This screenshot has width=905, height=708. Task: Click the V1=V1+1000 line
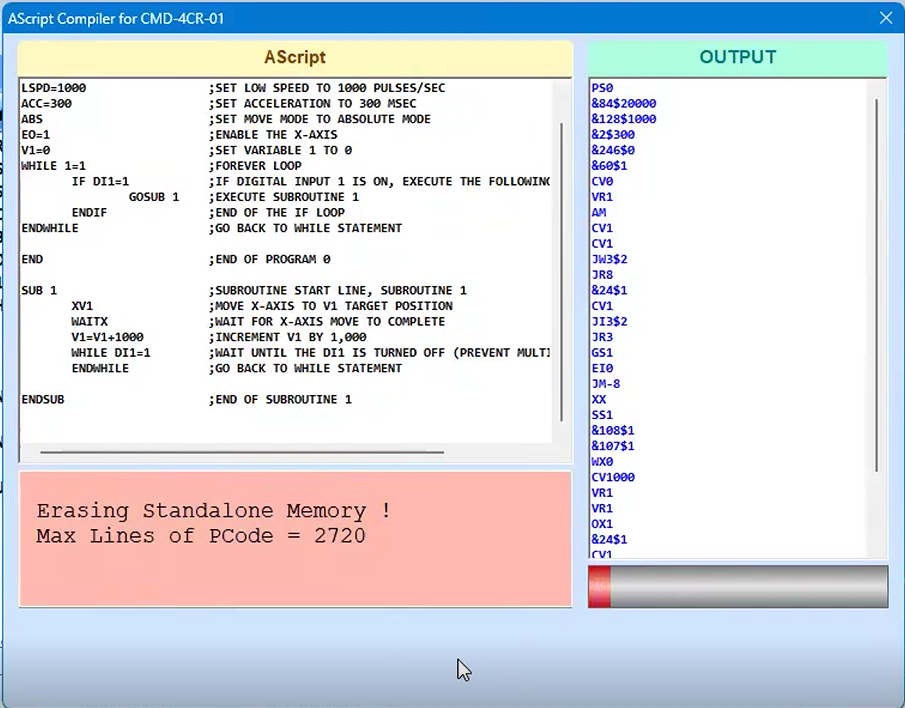pyautogui.click(x=107, y=337)
